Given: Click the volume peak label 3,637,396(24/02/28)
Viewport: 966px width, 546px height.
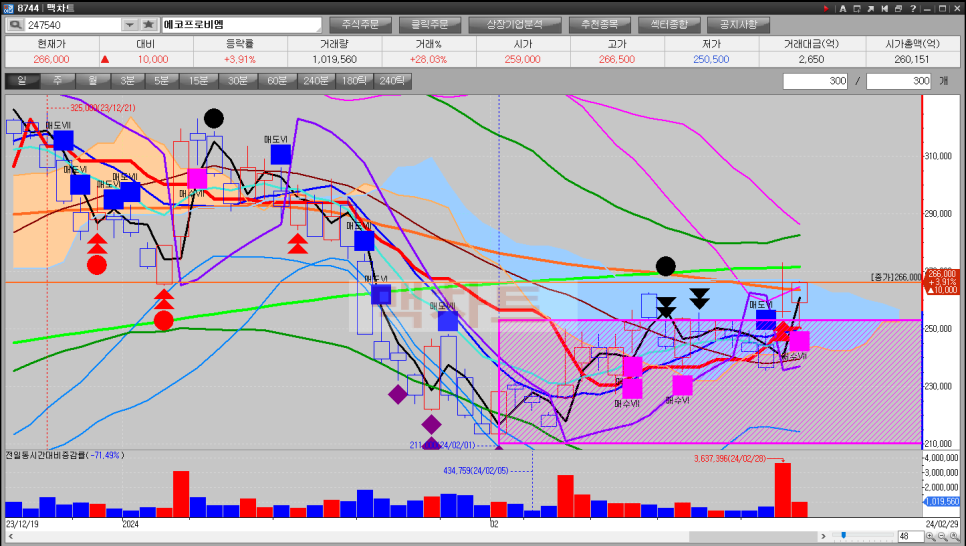Looking at the screenshot, I should (729, 458).
